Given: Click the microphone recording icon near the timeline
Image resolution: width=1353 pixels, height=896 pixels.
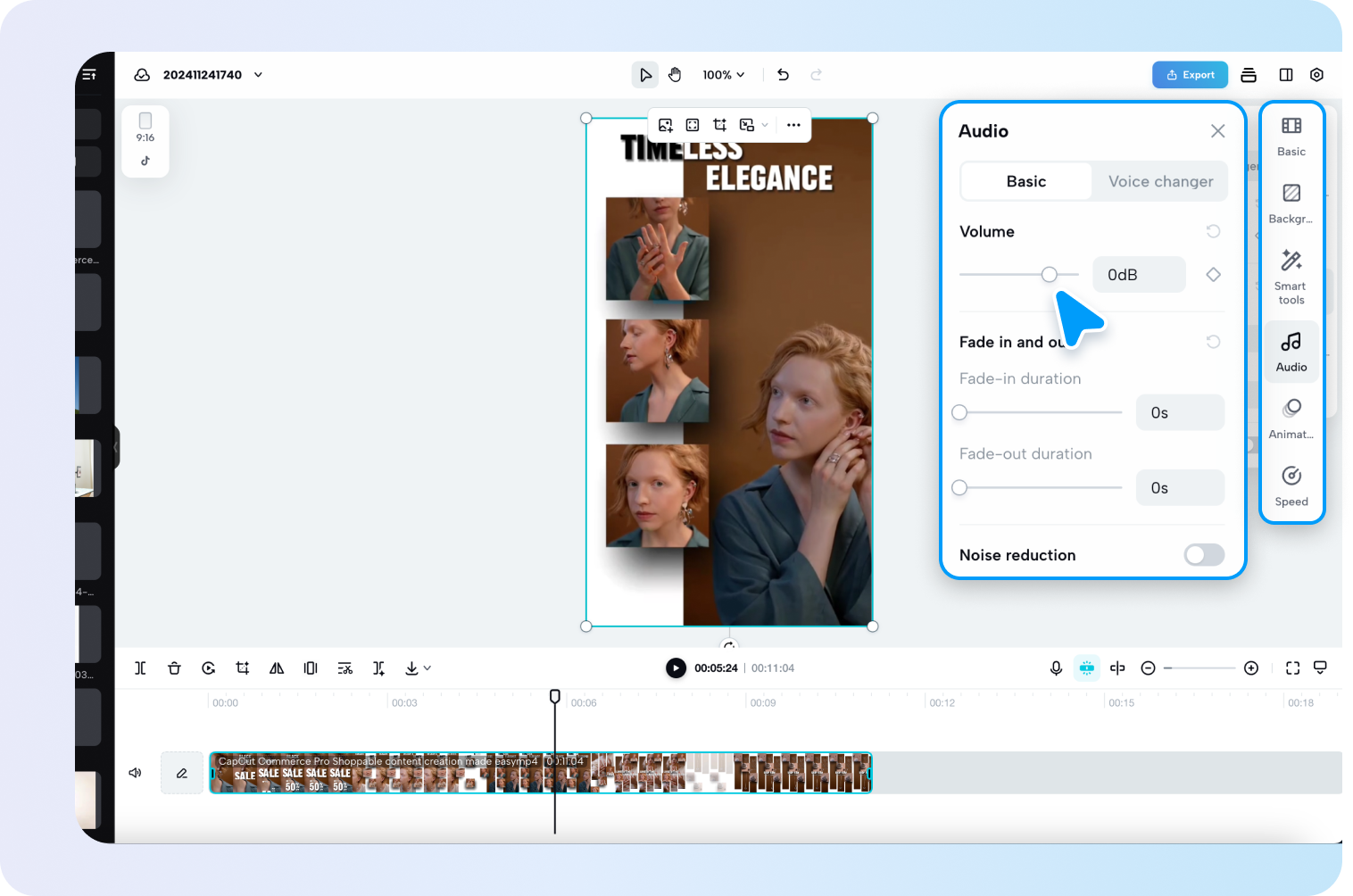Looking at the screenshot, I should point(1056,668).
